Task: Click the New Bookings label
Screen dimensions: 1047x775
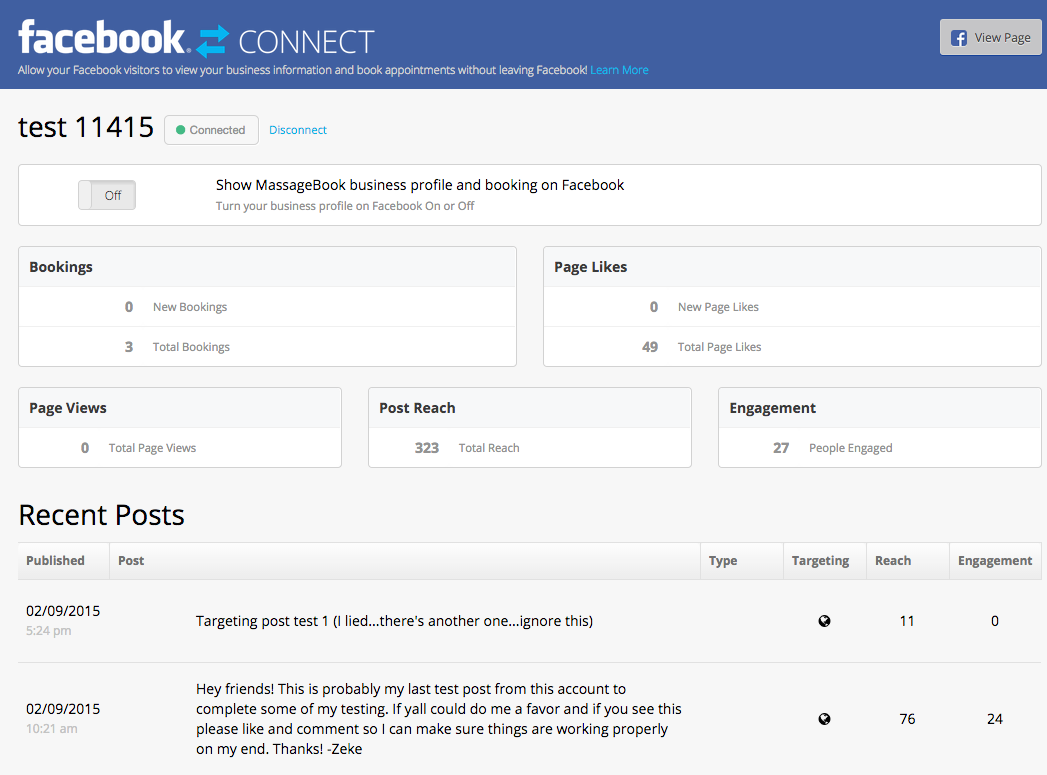Action: (190, 307)
